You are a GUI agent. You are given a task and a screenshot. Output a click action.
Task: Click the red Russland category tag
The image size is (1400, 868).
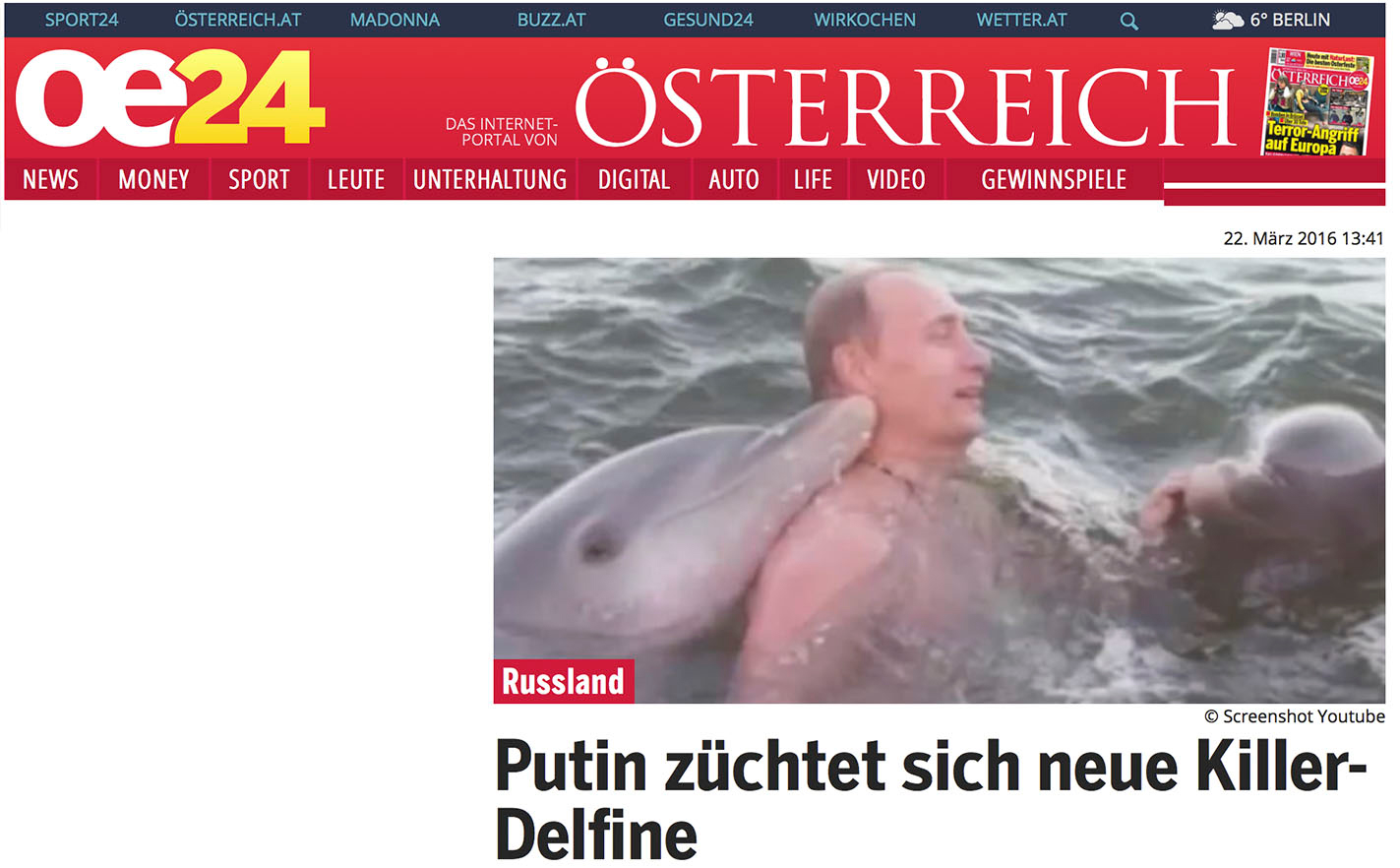pos(564,681)
